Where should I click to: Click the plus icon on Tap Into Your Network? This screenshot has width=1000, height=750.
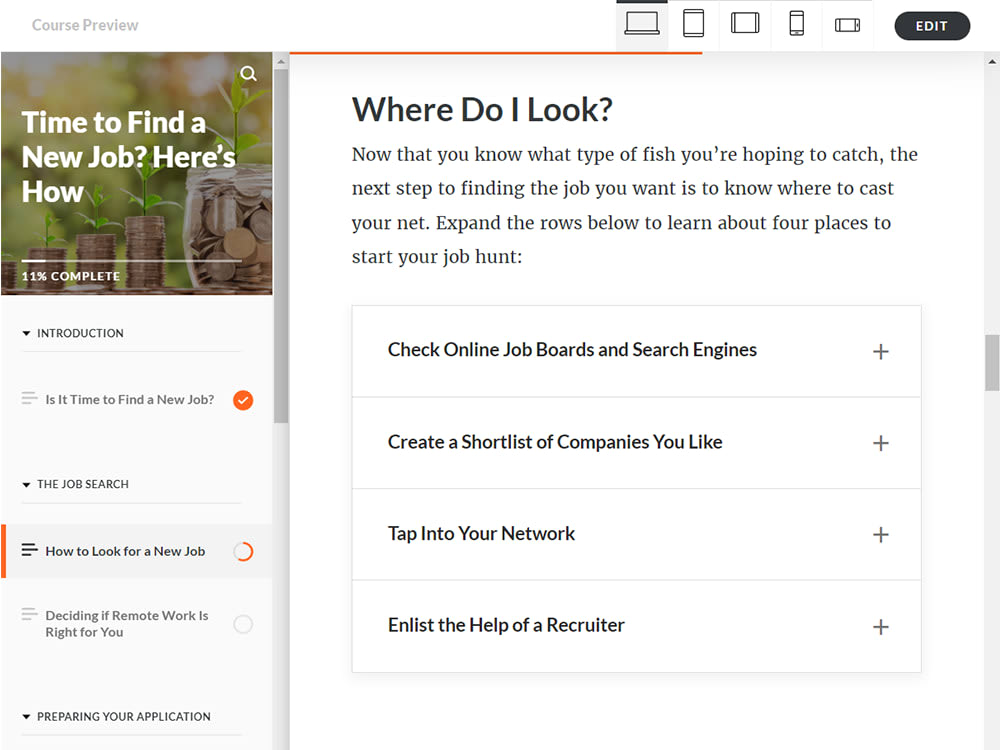(881, 534)
